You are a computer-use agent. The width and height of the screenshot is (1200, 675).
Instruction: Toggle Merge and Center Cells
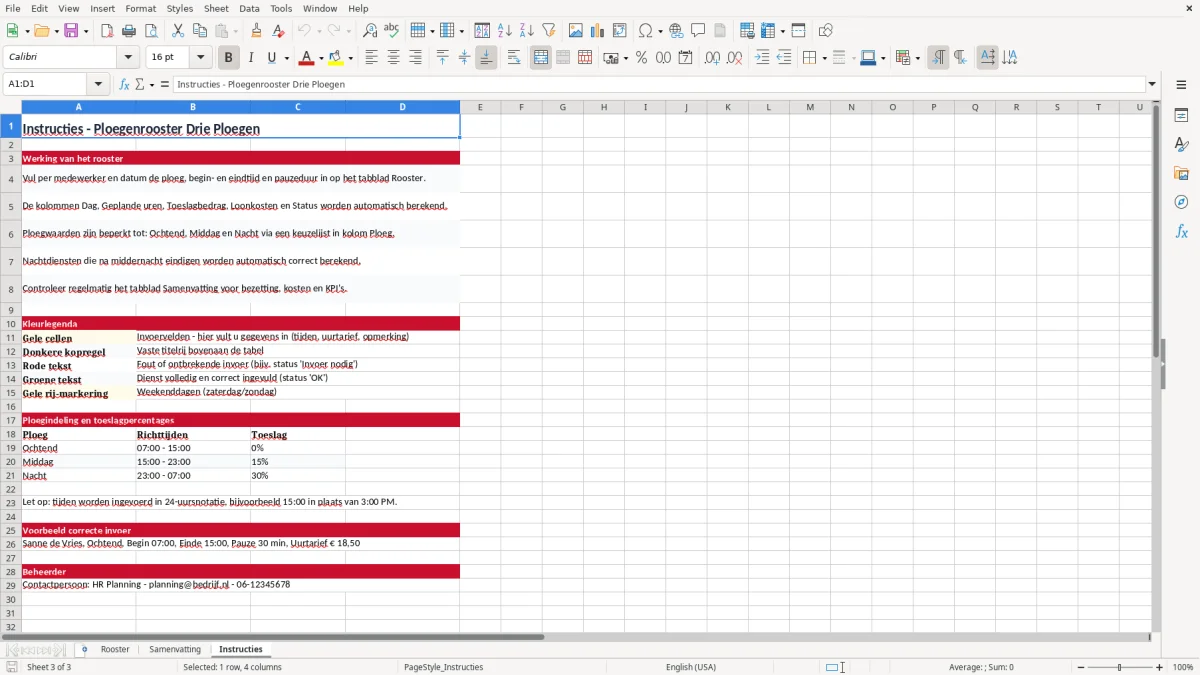[x=541, y=58]
